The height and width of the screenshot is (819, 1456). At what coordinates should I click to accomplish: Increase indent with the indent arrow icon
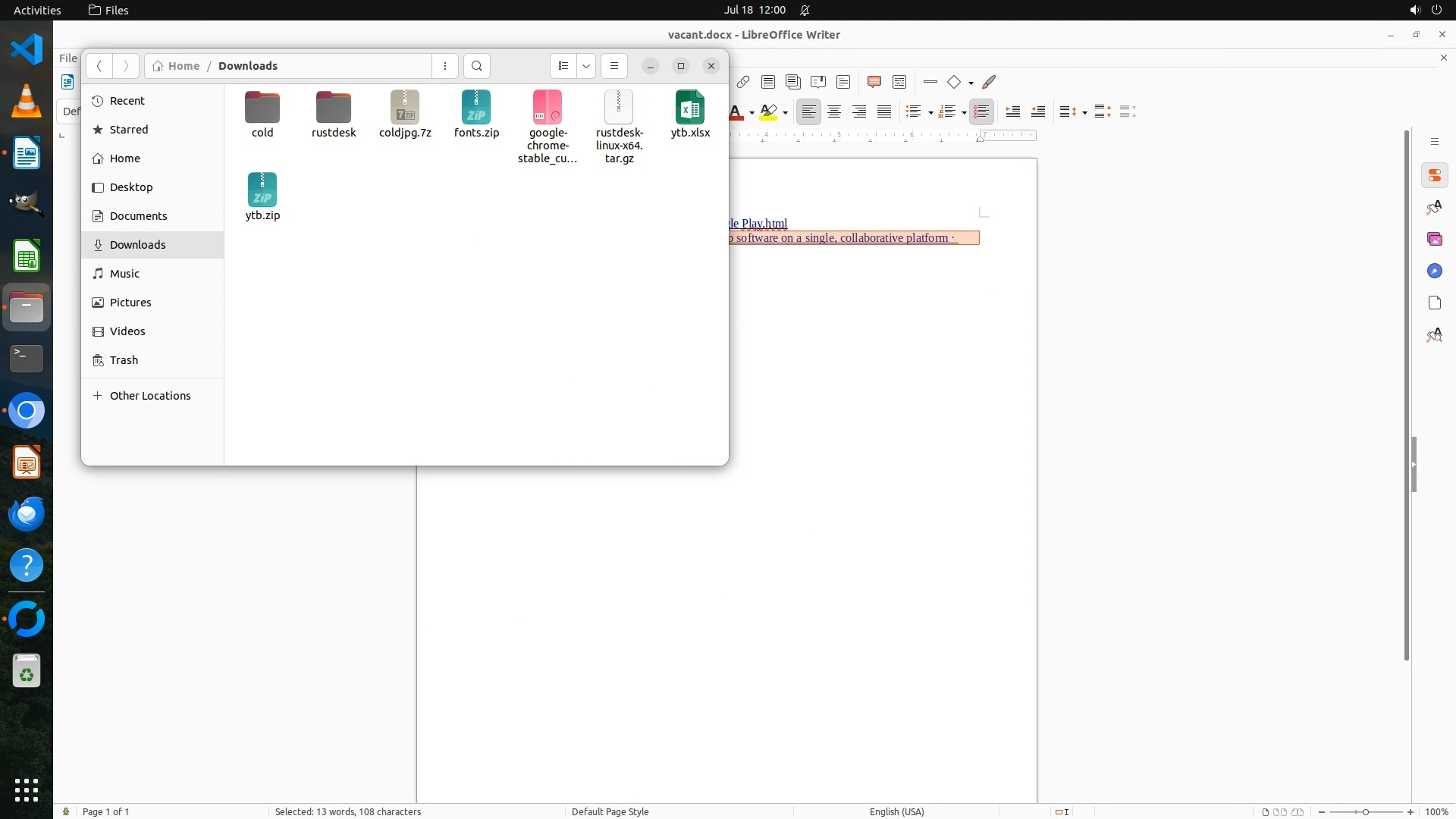point(1013,111)
